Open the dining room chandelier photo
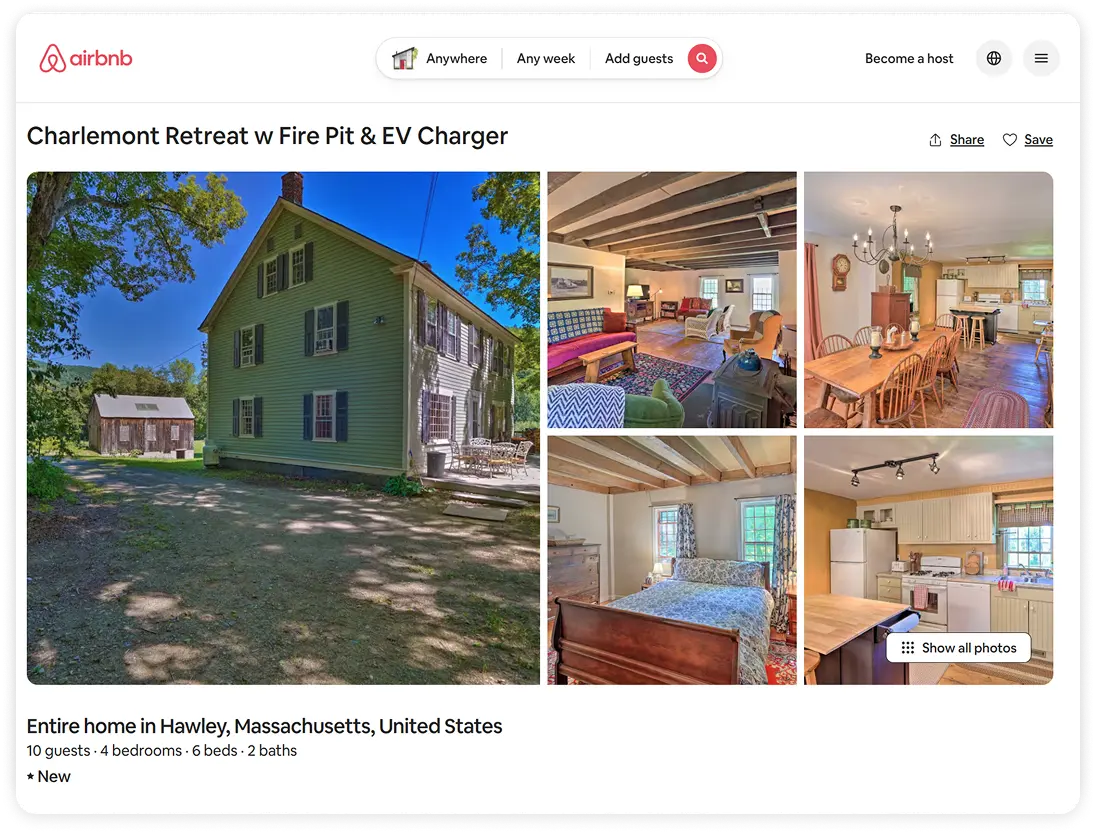 (928, 299)
